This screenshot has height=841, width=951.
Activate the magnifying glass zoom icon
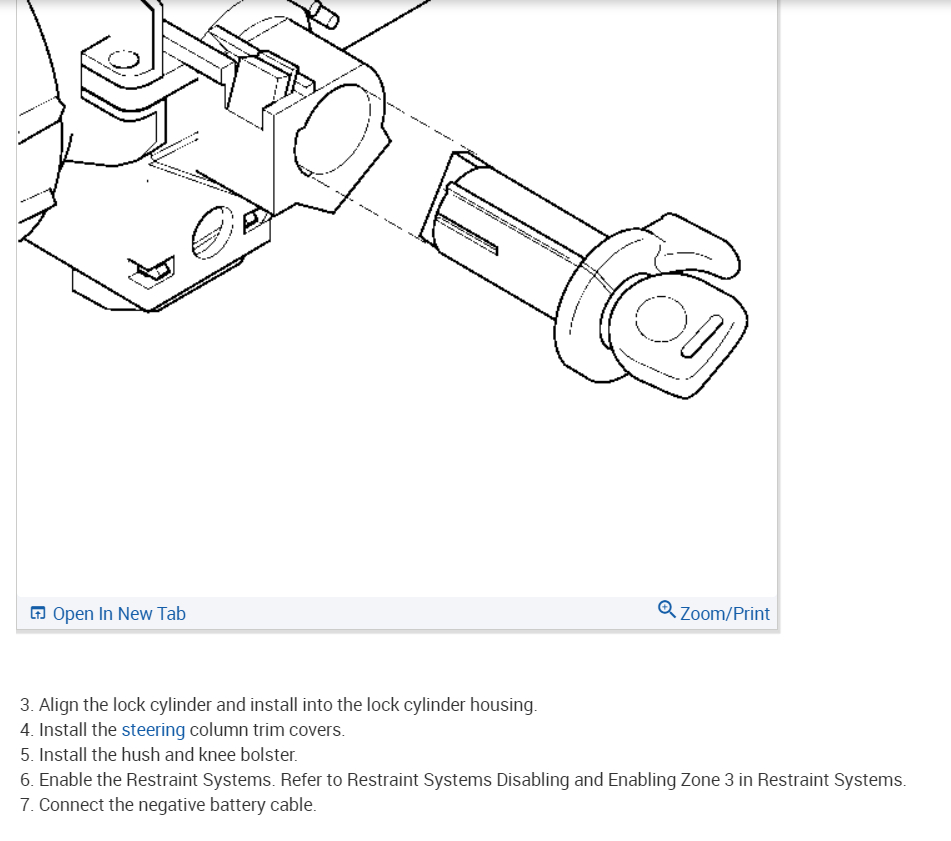coord(666,610)
